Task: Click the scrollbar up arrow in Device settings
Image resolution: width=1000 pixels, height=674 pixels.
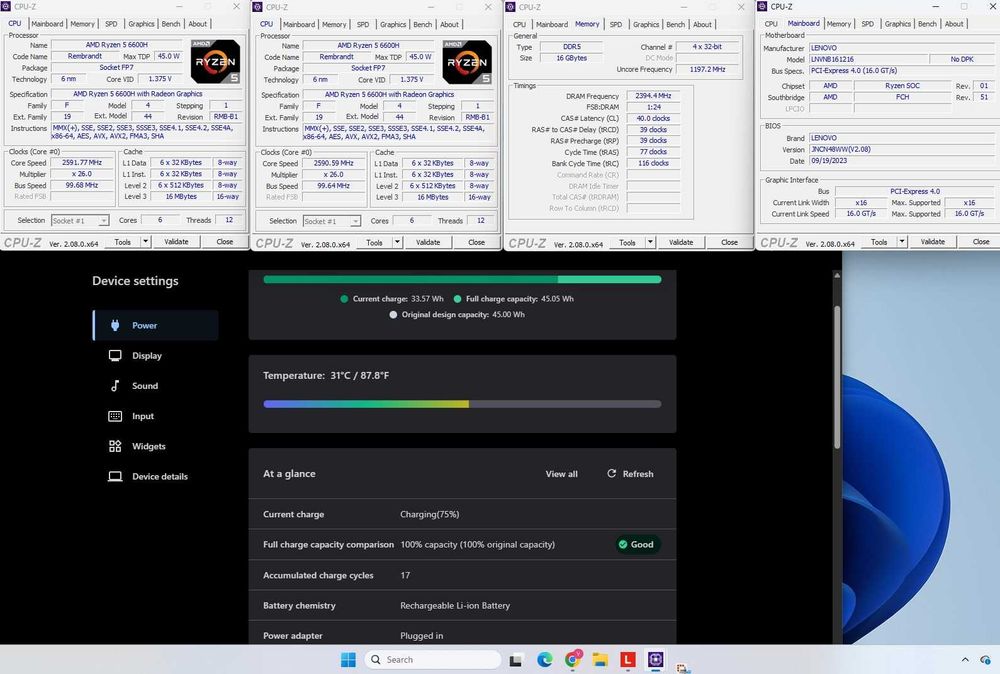Action: click(x=837, y=275)
